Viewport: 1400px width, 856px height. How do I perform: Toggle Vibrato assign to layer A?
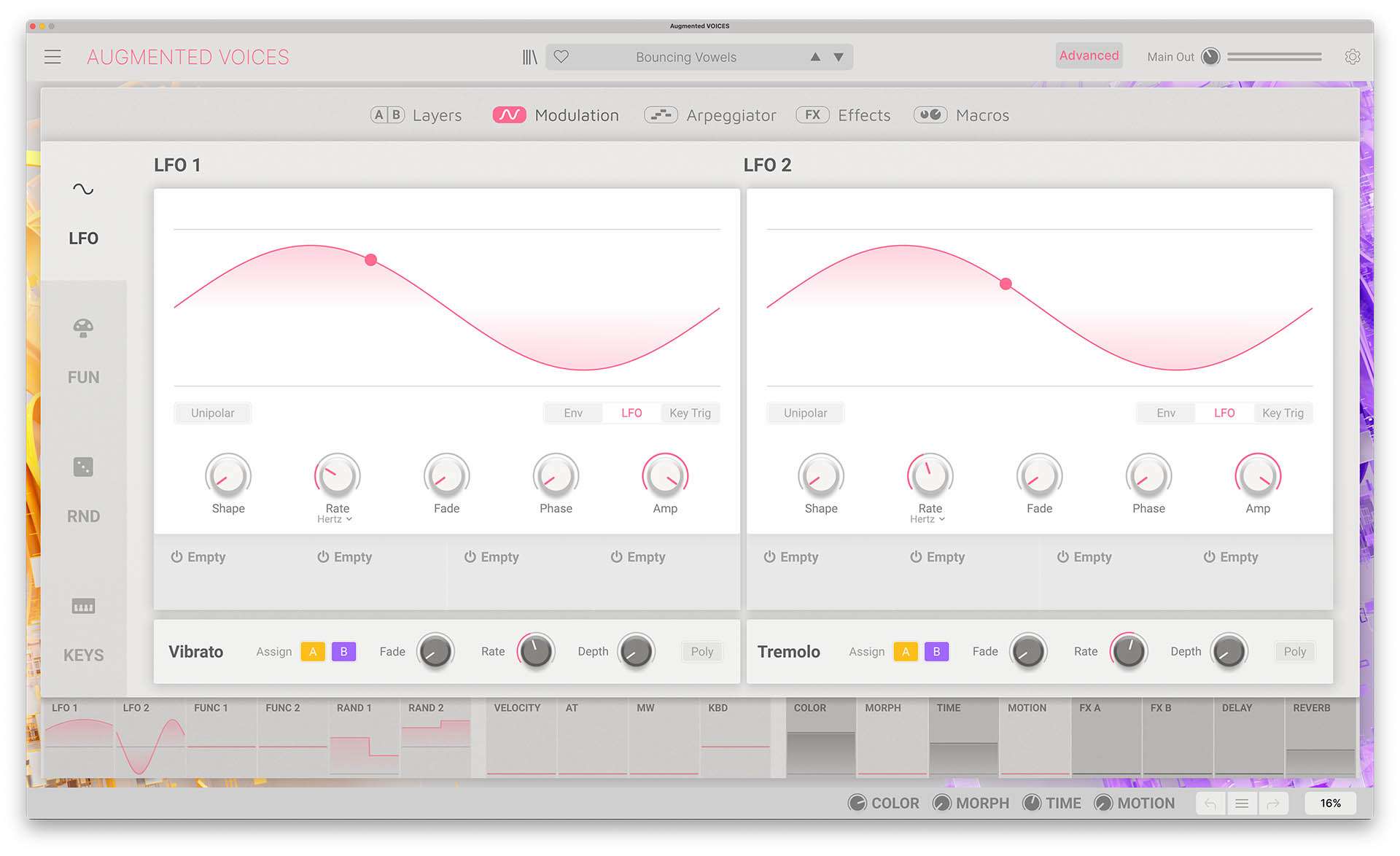313,651
